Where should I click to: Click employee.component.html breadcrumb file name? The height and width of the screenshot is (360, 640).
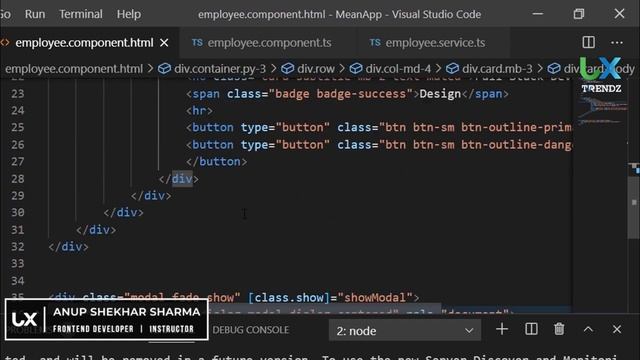tap(73, 69)
